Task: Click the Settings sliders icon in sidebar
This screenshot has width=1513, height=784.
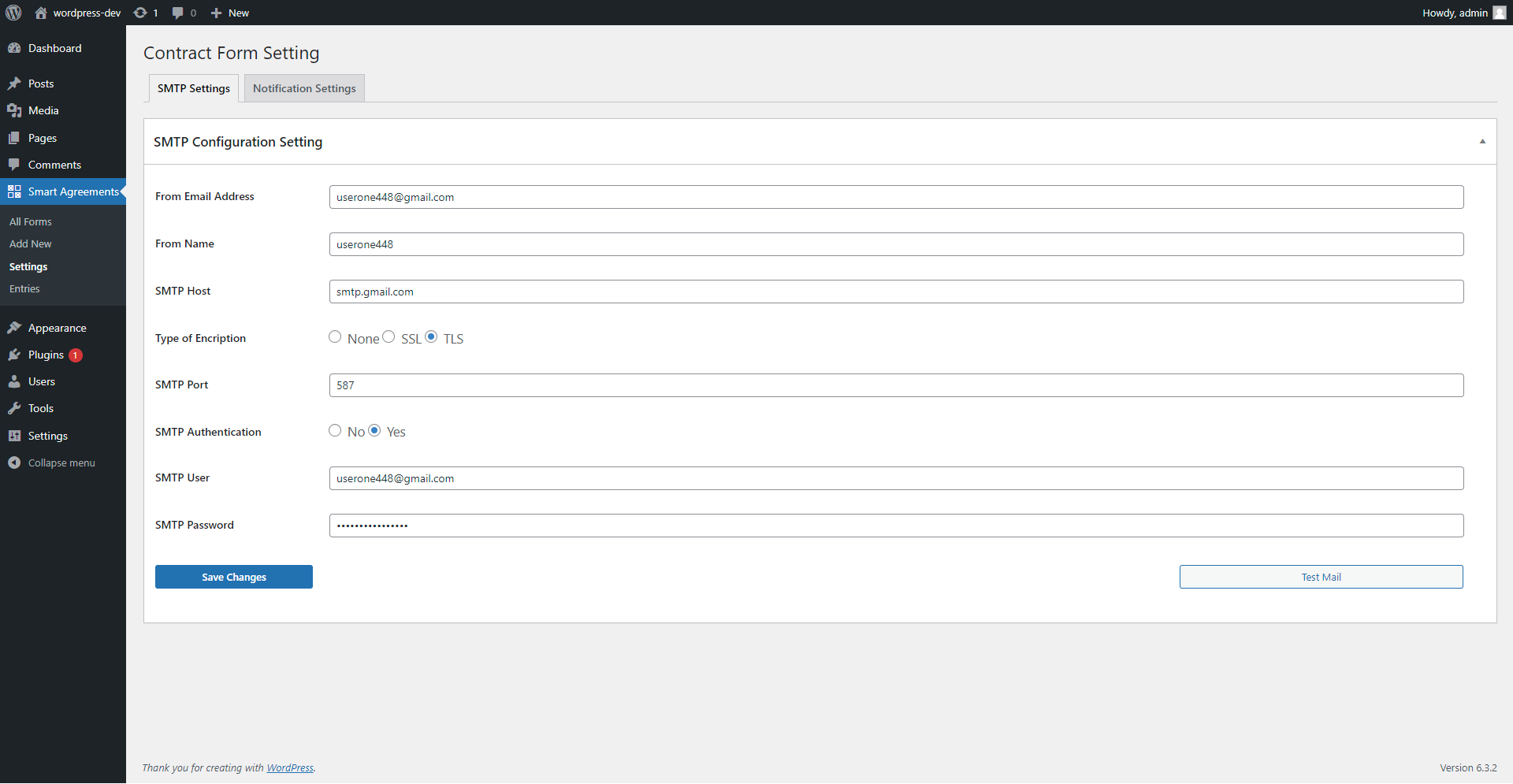Action: coord(14,436)
